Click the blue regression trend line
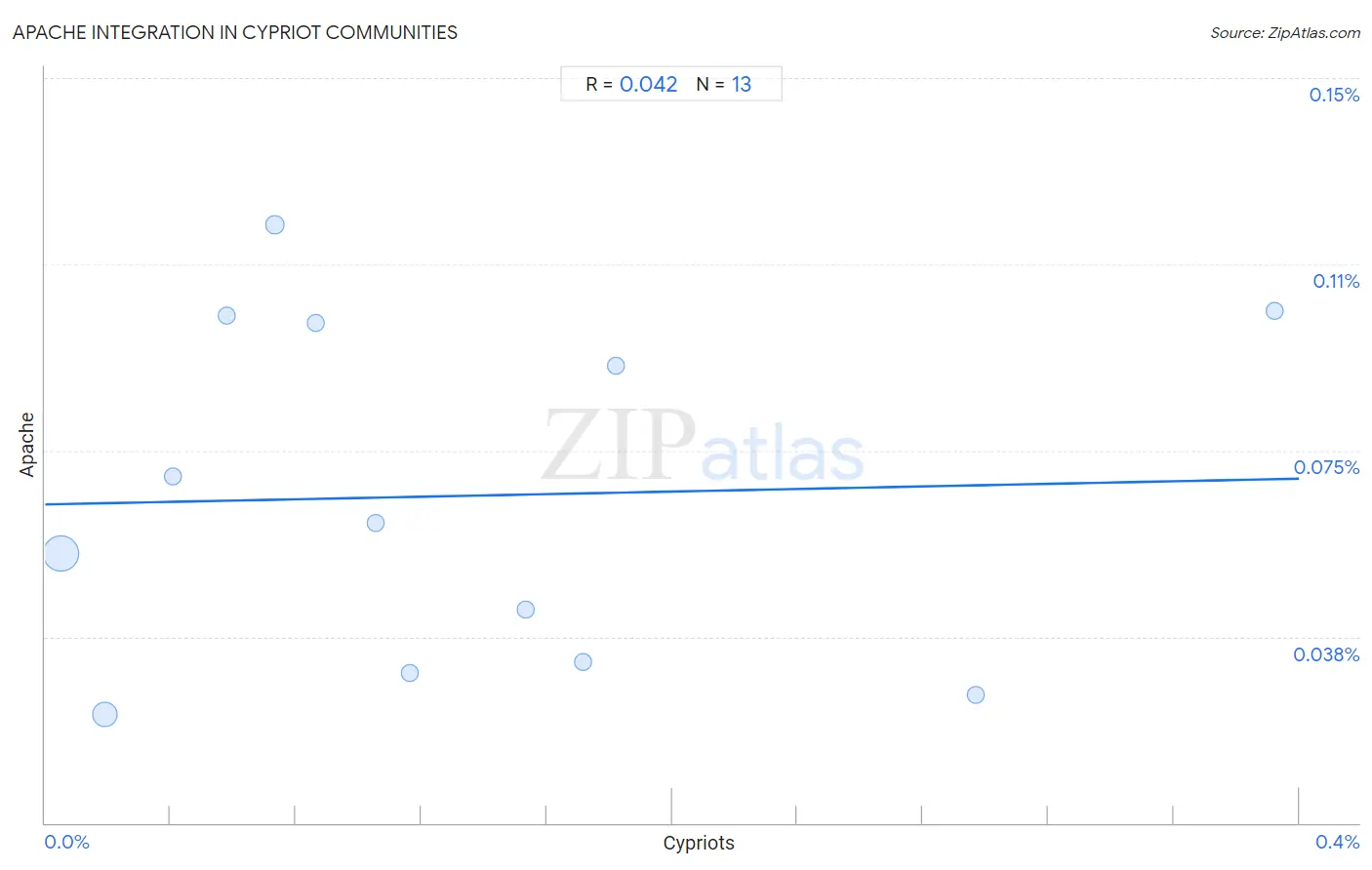The width and height of the screenshot is (1372, 870). tap(671, 492)
